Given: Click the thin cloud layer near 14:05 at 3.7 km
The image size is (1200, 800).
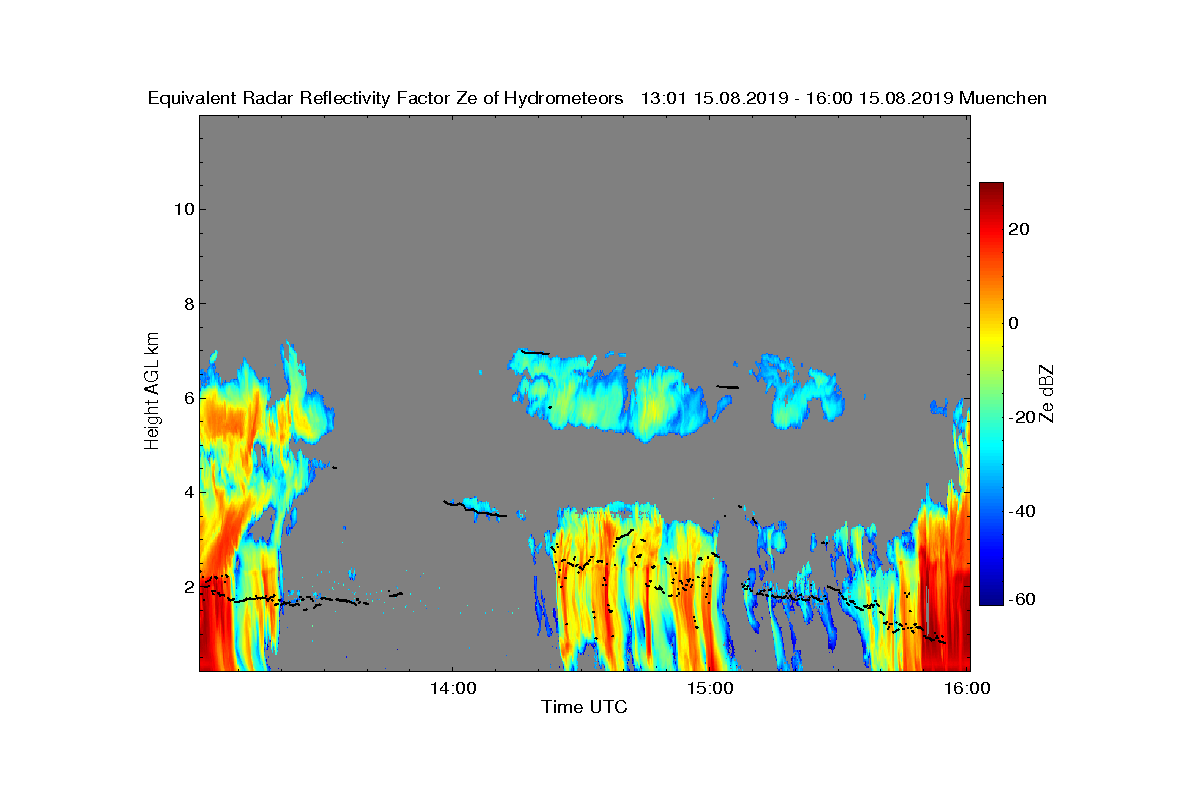Looking at the screenshot, I should [478, 507].
